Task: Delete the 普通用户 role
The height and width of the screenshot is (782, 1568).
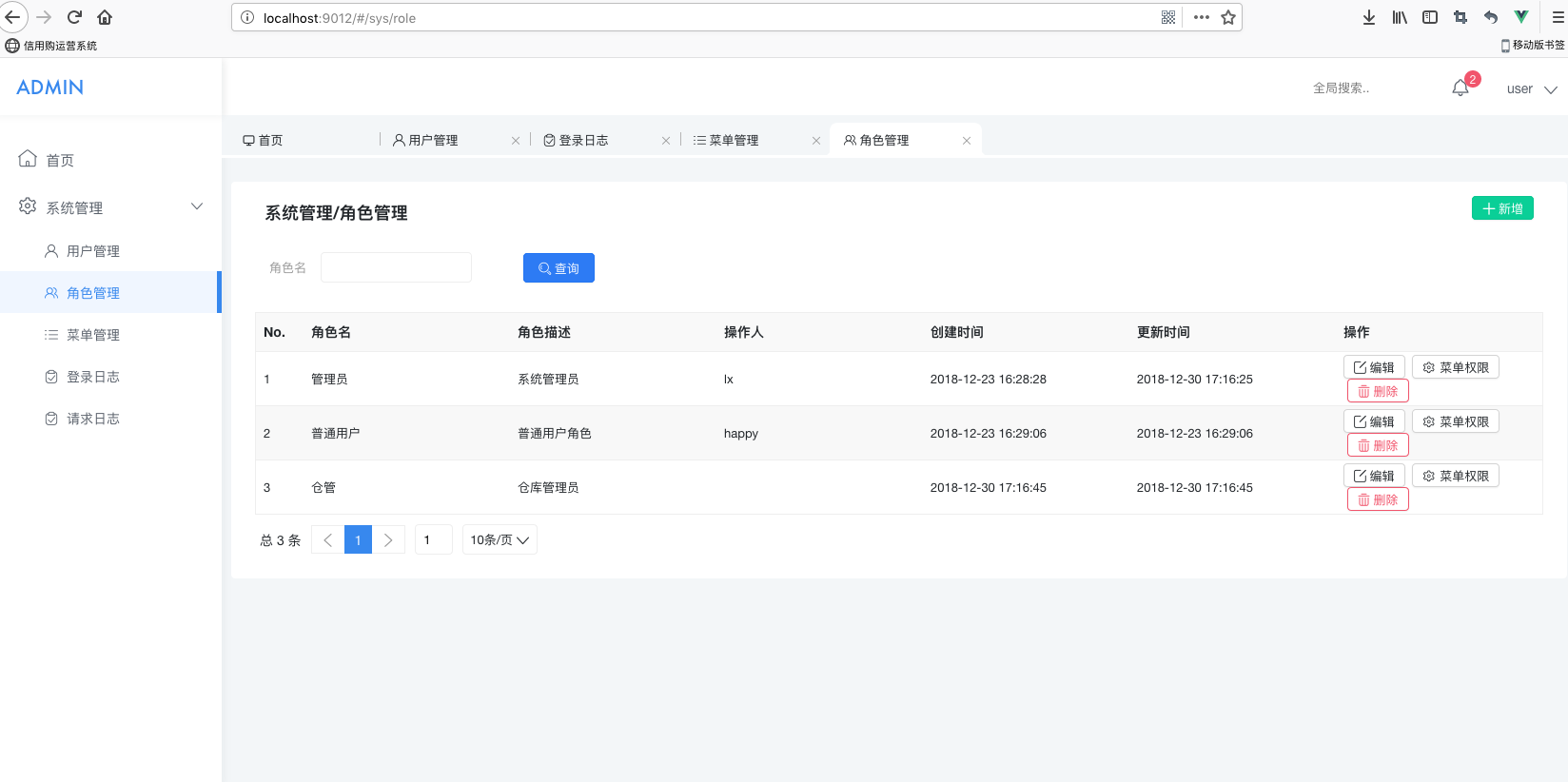Action: [x=1378, y=445]
